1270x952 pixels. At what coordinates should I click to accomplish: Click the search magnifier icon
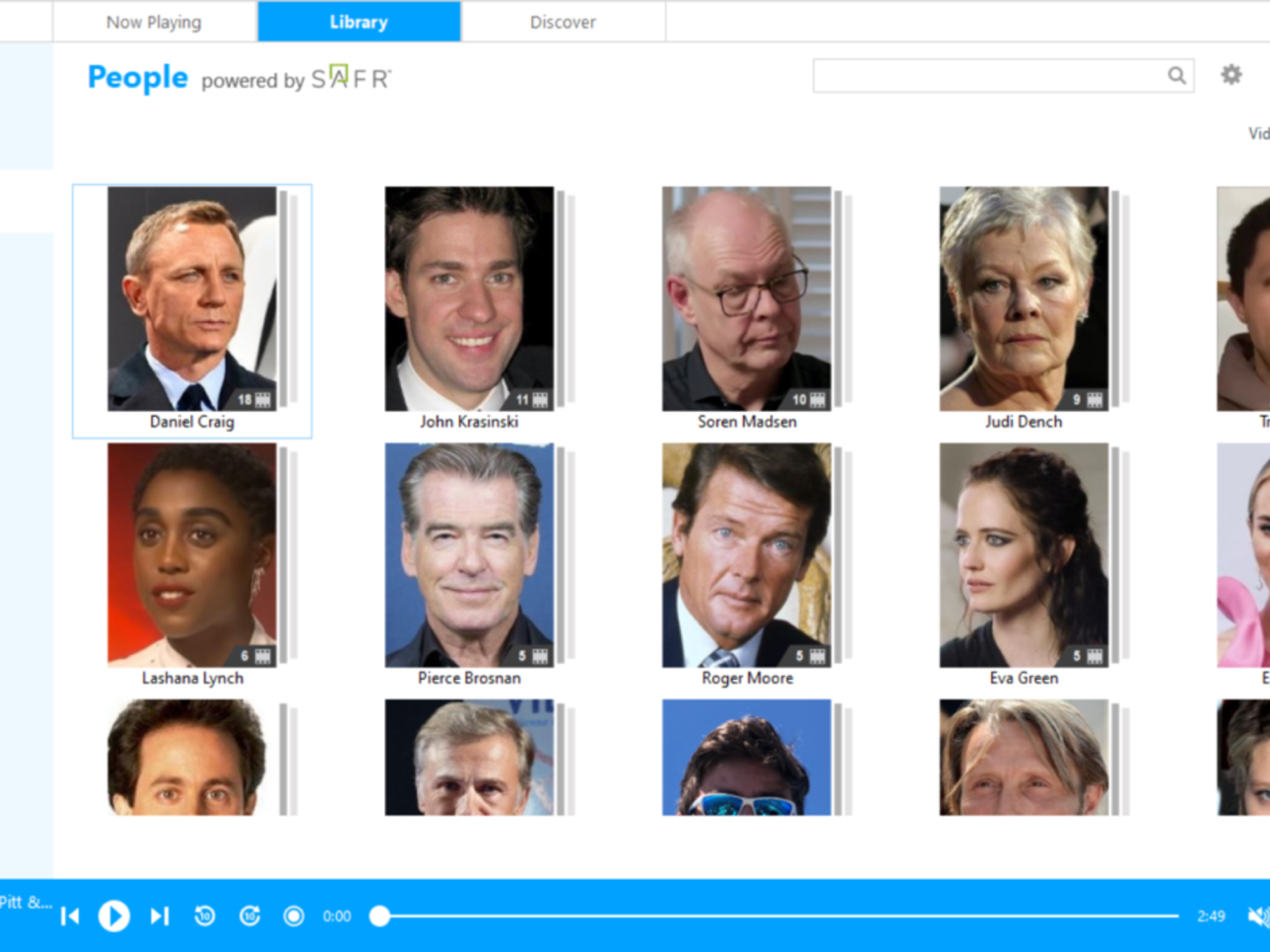tap(1176, 76)
